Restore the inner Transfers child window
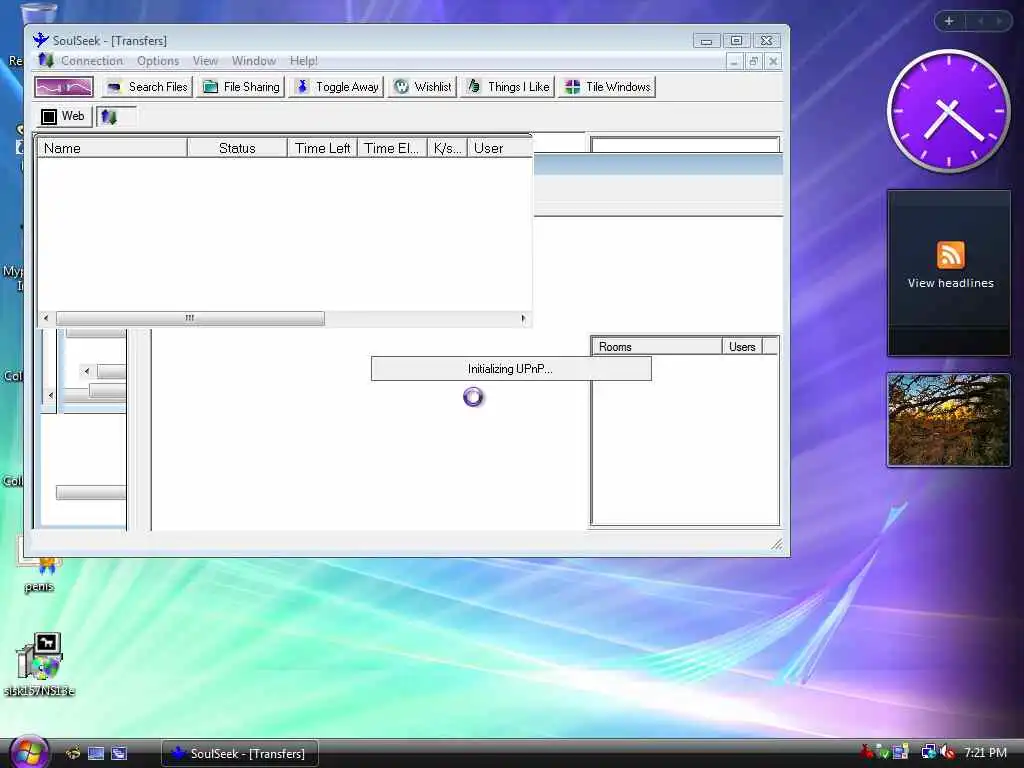Screen dimensions: 1024x768 tap(754, 61)
